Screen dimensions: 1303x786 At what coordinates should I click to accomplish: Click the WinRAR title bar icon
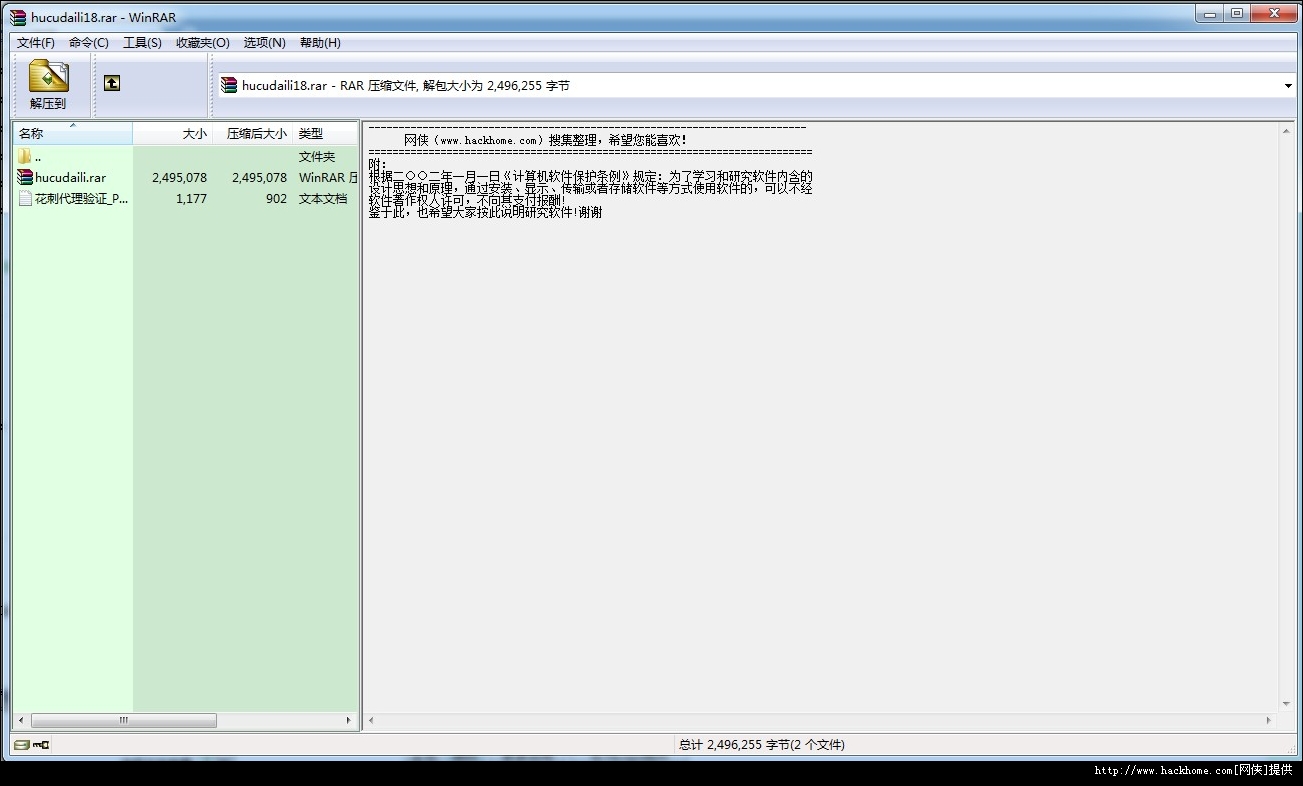point(17,17)
